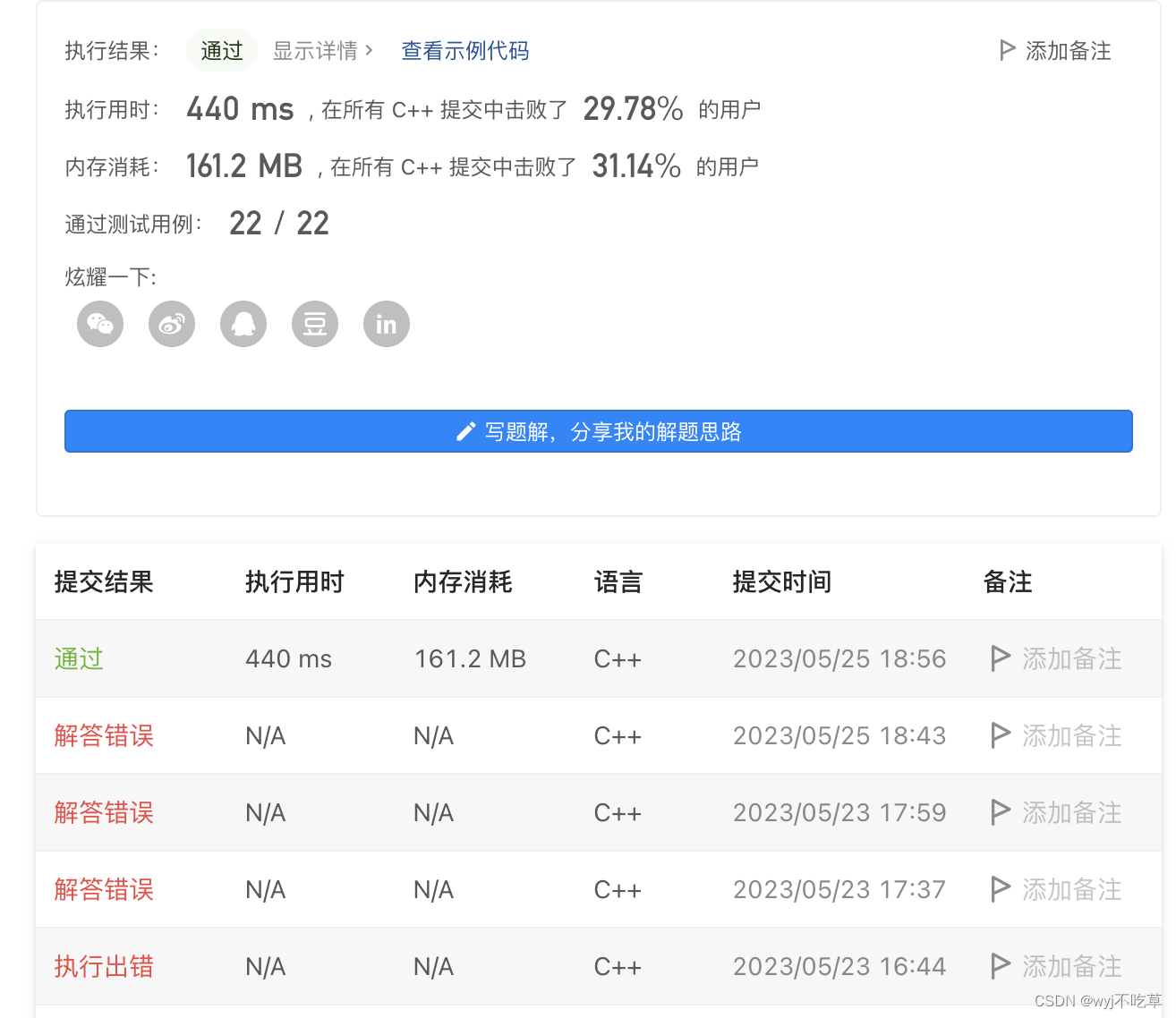Click the timestamp 2023/05/23 17:37

[839, 890]
